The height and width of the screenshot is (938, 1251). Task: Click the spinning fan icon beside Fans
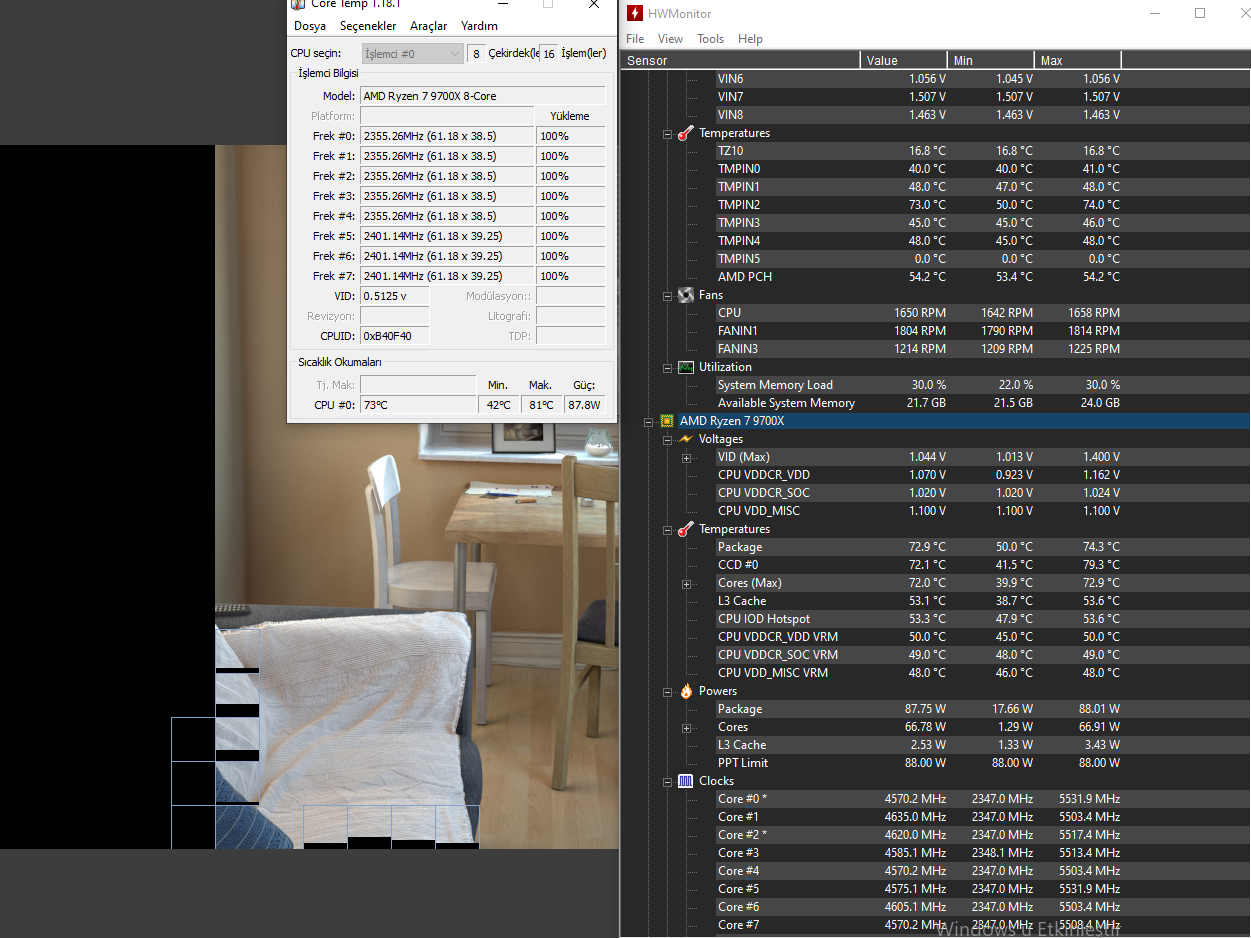[x=686, y=295]
